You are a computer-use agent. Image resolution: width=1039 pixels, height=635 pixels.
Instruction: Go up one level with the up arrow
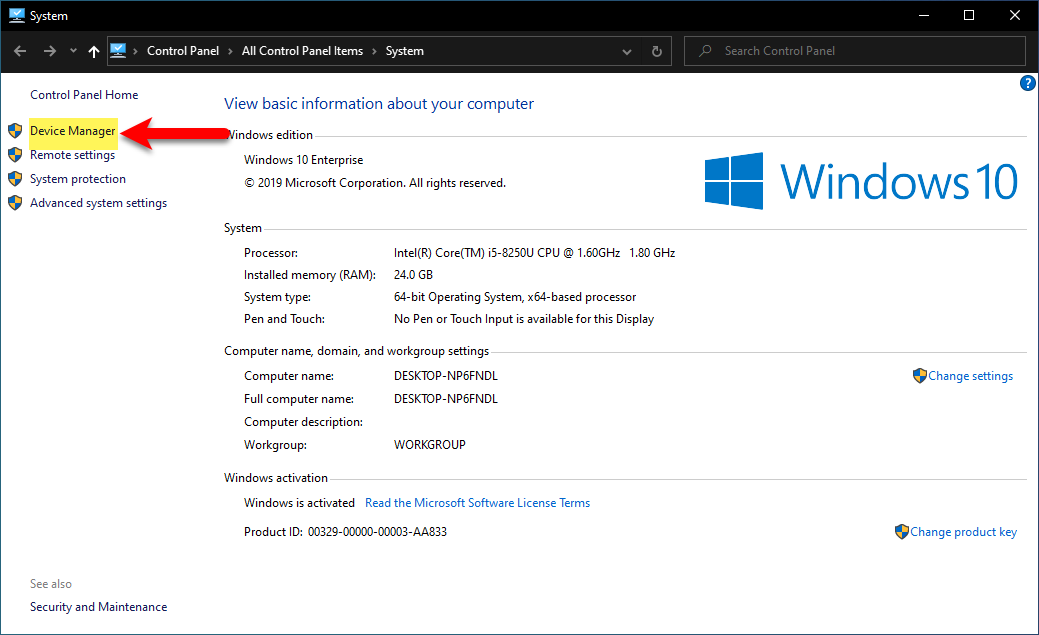point(94,51)
